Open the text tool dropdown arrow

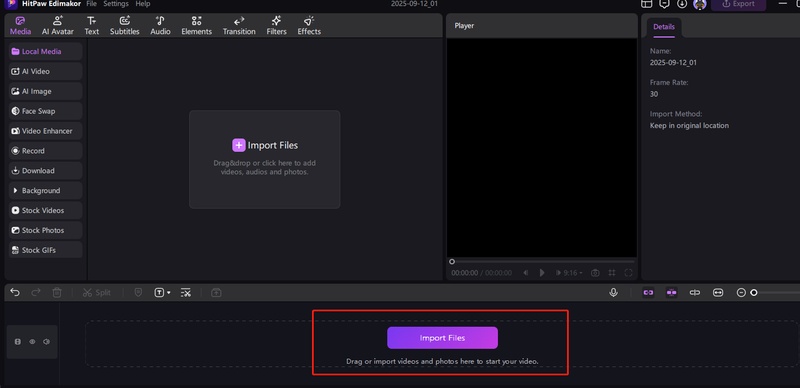click(x=169, y=293)
